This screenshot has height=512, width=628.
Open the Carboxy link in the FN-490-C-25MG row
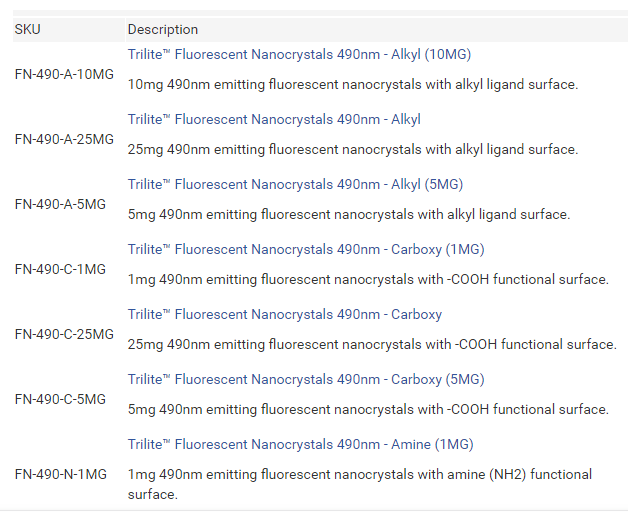pos(285,314)
